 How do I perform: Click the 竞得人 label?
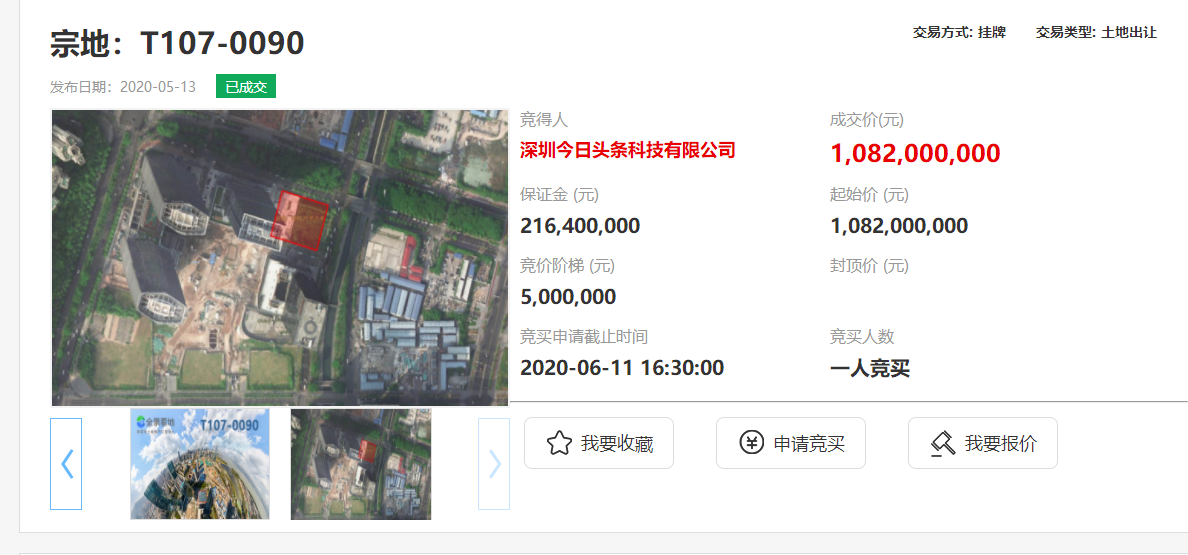pos(544,120)
